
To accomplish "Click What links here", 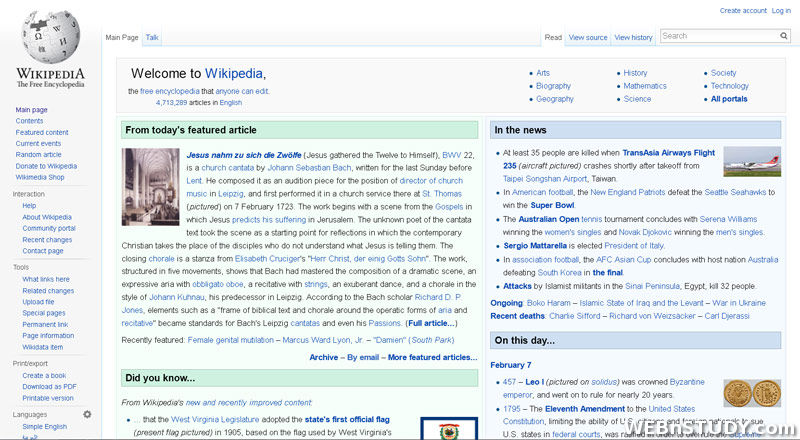I will coord(46,279).
